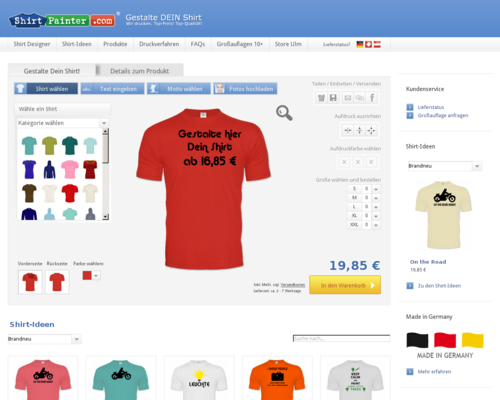
Task: Open bottom Shirt-Ideen Brandneu dropdown
Action: [x=44, y=339]
